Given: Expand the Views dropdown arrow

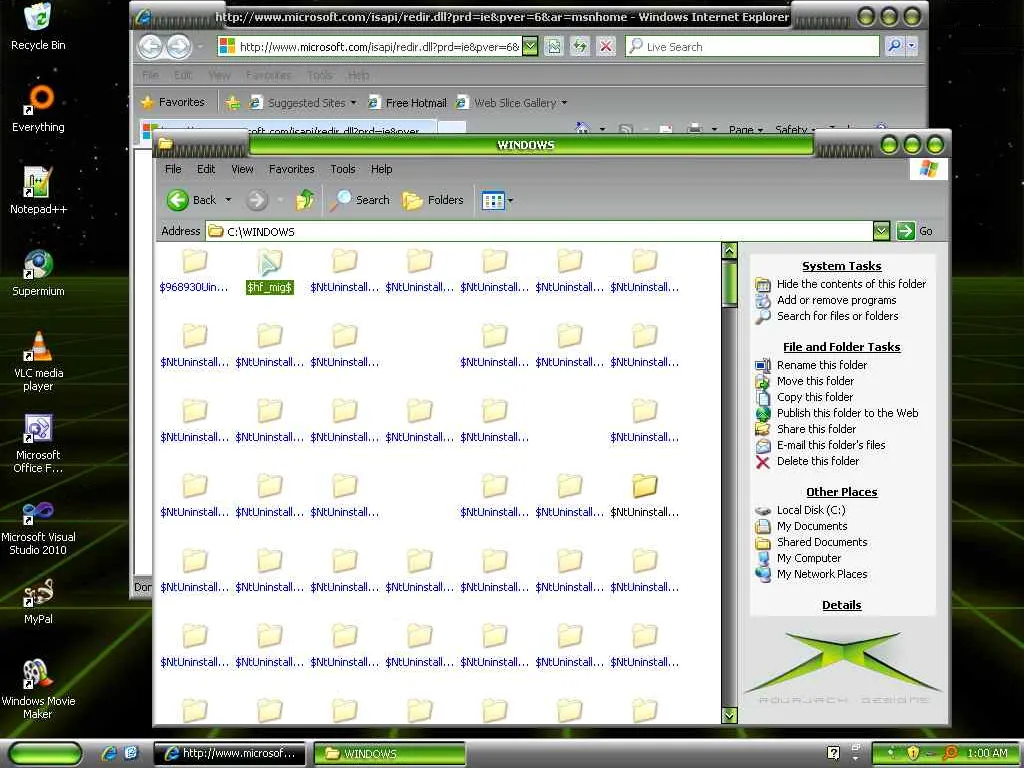Looking at the screenshot, I should pyautogui.click(x=510, y=200).
